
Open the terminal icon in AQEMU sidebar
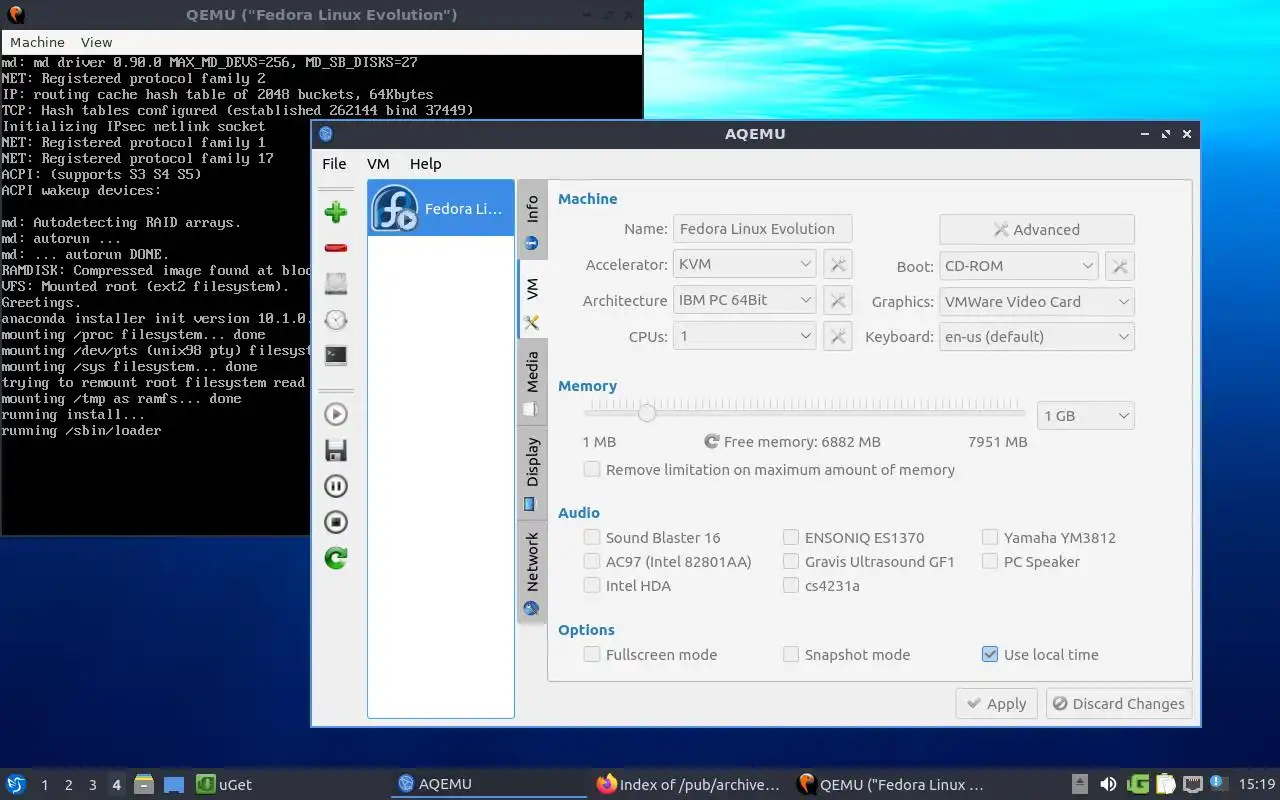click(336, 355)
